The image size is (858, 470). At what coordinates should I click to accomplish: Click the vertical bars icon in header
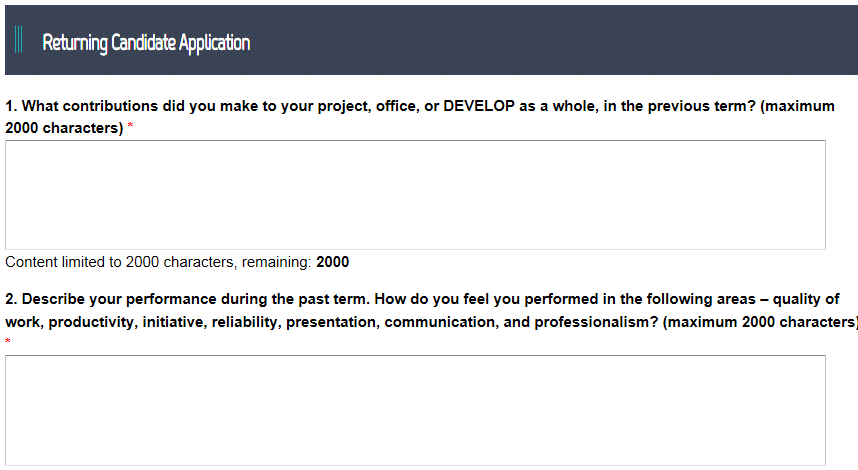19,41
